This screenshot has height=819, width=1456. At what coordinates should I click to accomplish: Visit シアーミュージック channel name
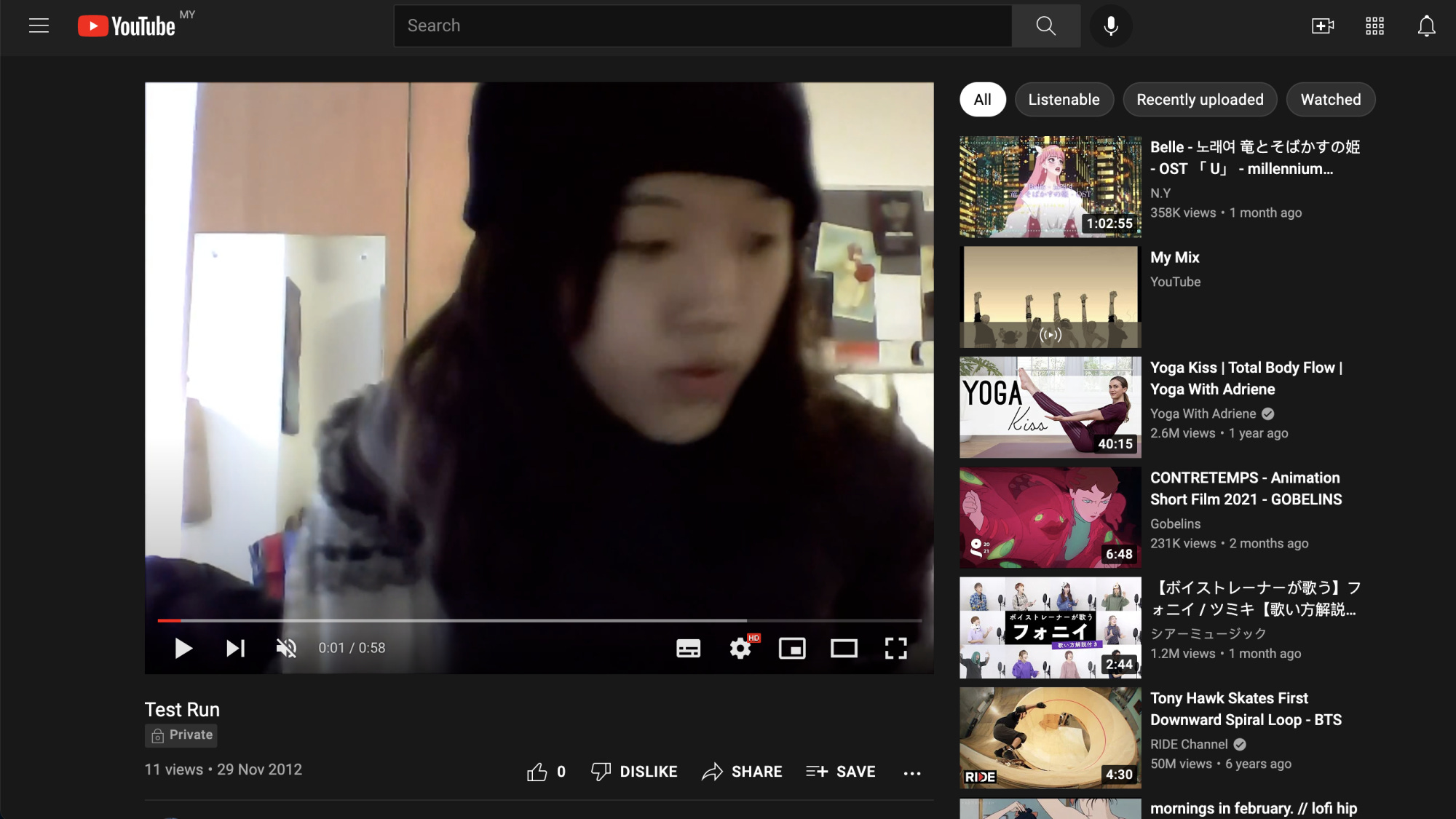coord(1208,633)
